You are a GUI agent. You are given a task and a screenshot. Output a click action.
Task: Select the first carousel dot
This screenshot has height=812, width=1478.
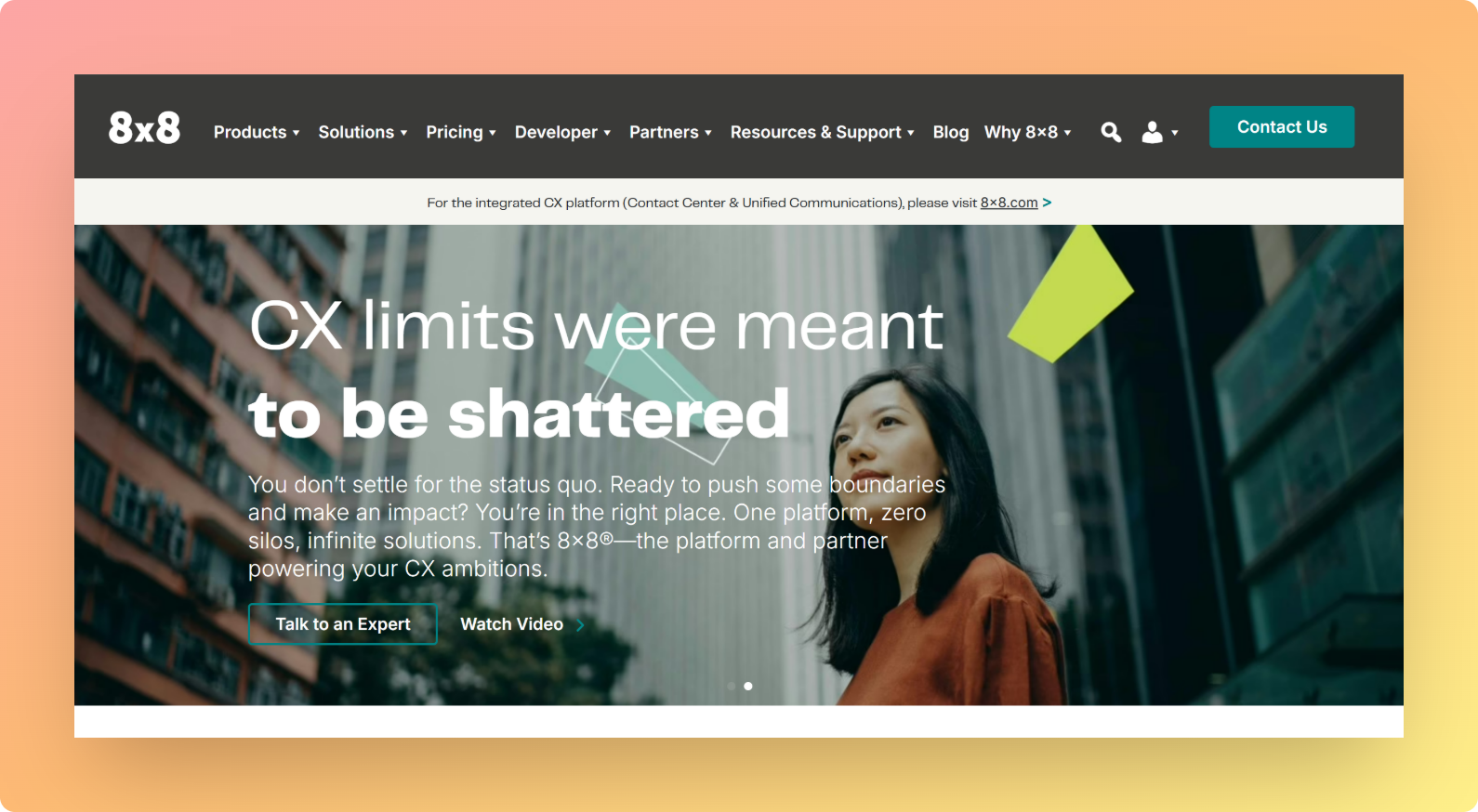tap(732, 687)
